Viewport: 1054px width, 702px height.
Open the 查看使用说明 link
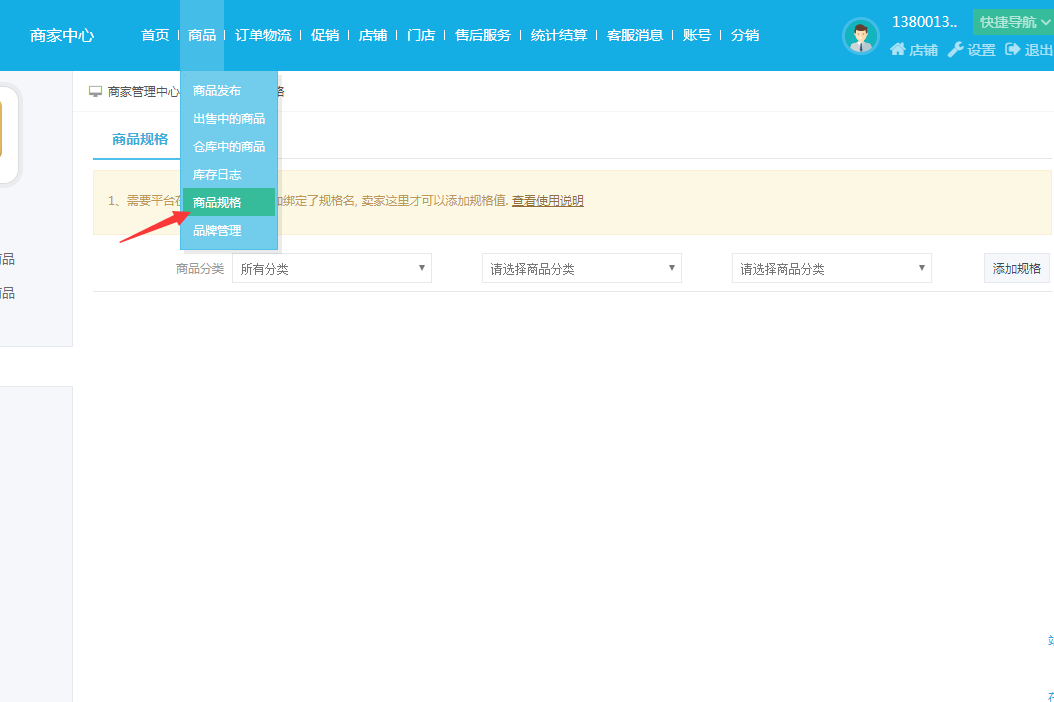(x=547, y=201)
